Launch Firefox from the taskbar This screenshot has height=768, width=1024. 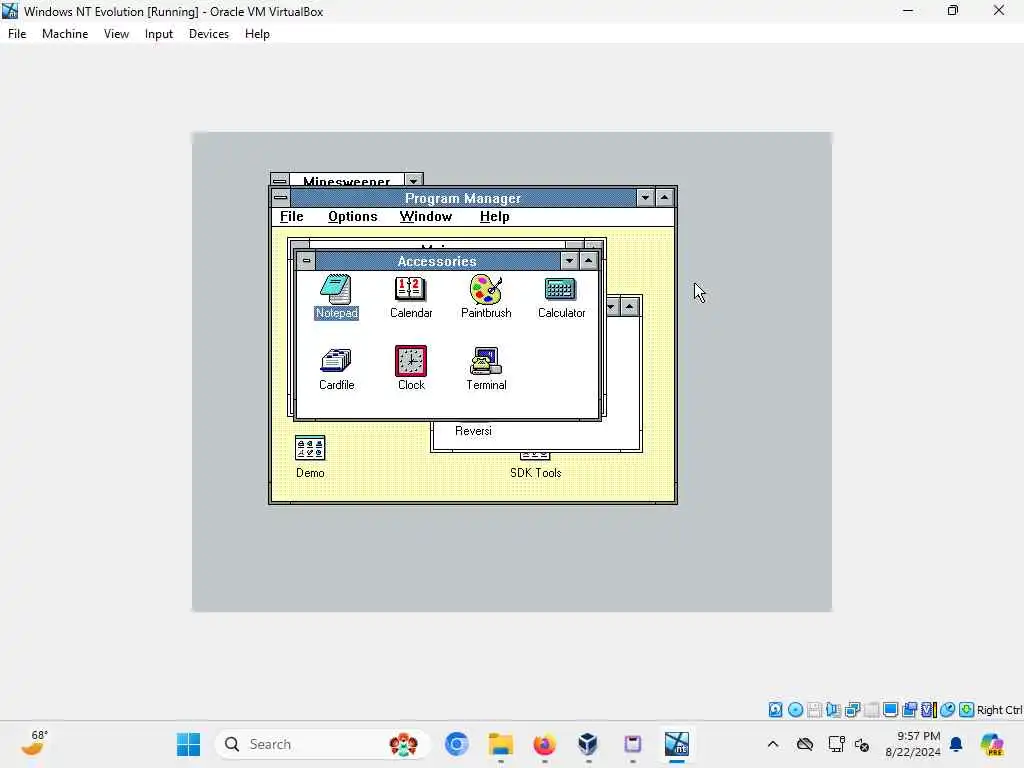[544, 744]
